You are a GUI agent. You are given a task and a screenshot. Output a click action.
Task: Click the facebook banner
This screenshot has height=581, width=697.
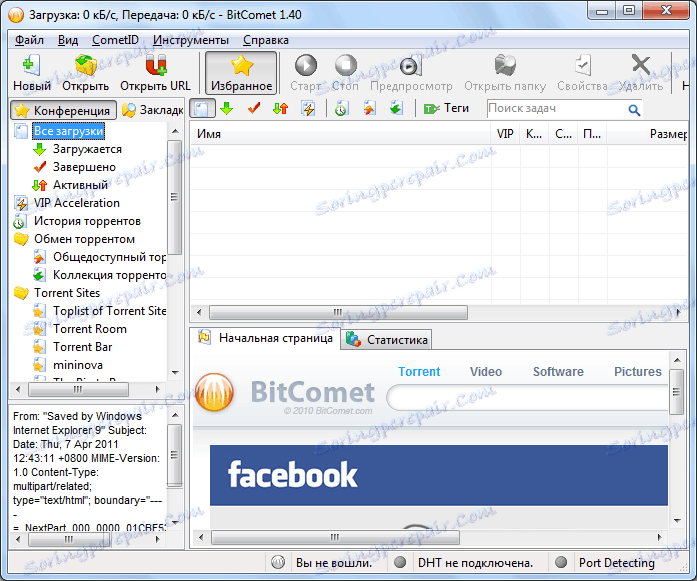click(439, 476)
